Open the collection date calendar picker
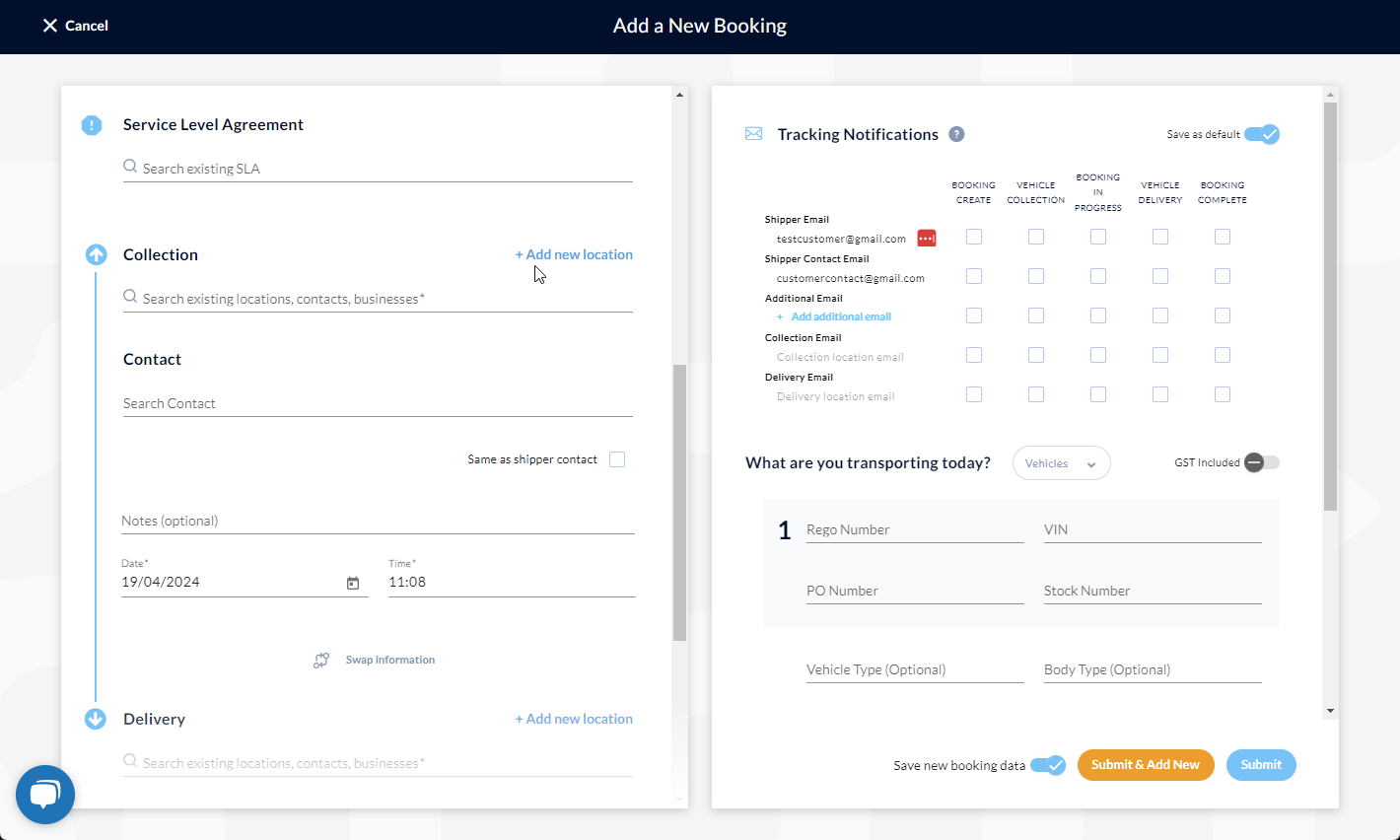This screenshot has height=840, width=1400. coord(353,583)
